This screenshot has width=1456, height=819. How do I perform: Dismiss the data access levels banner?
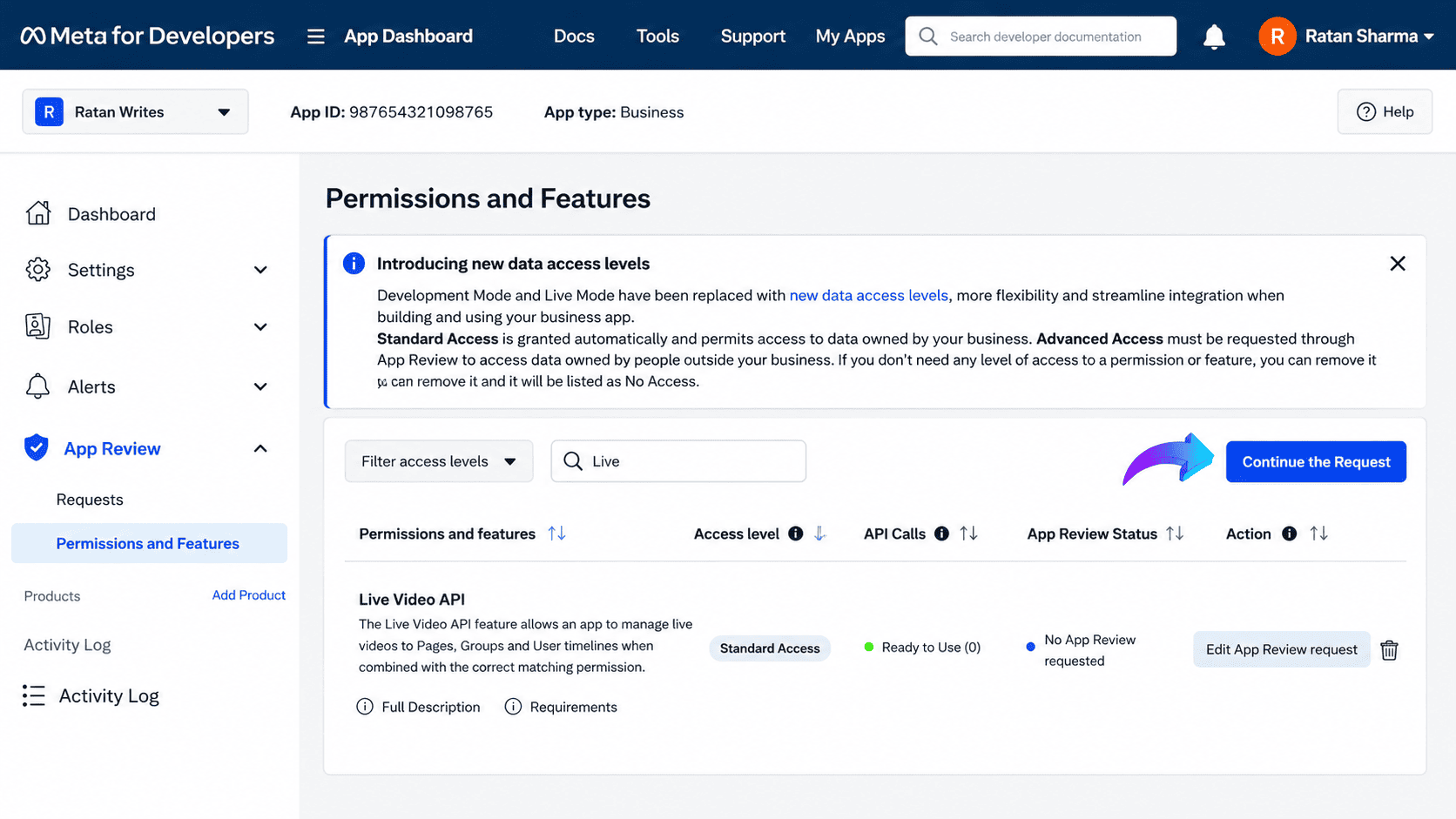(x=1398, y=263)
